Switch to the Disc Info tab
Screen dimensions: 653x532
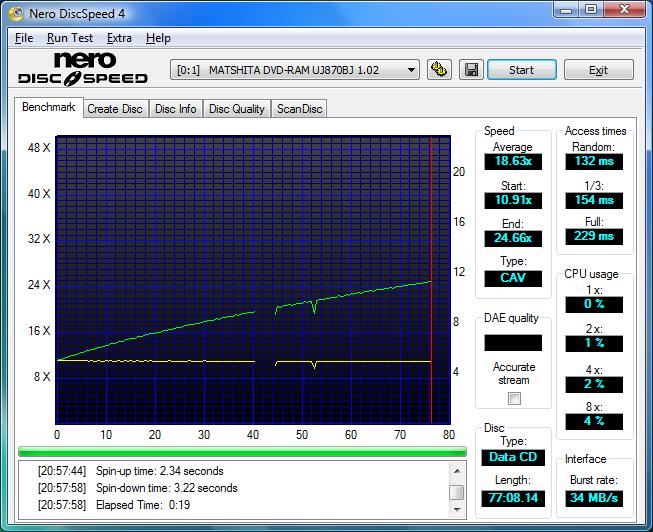pyautogui.click(x=176, y=109)
